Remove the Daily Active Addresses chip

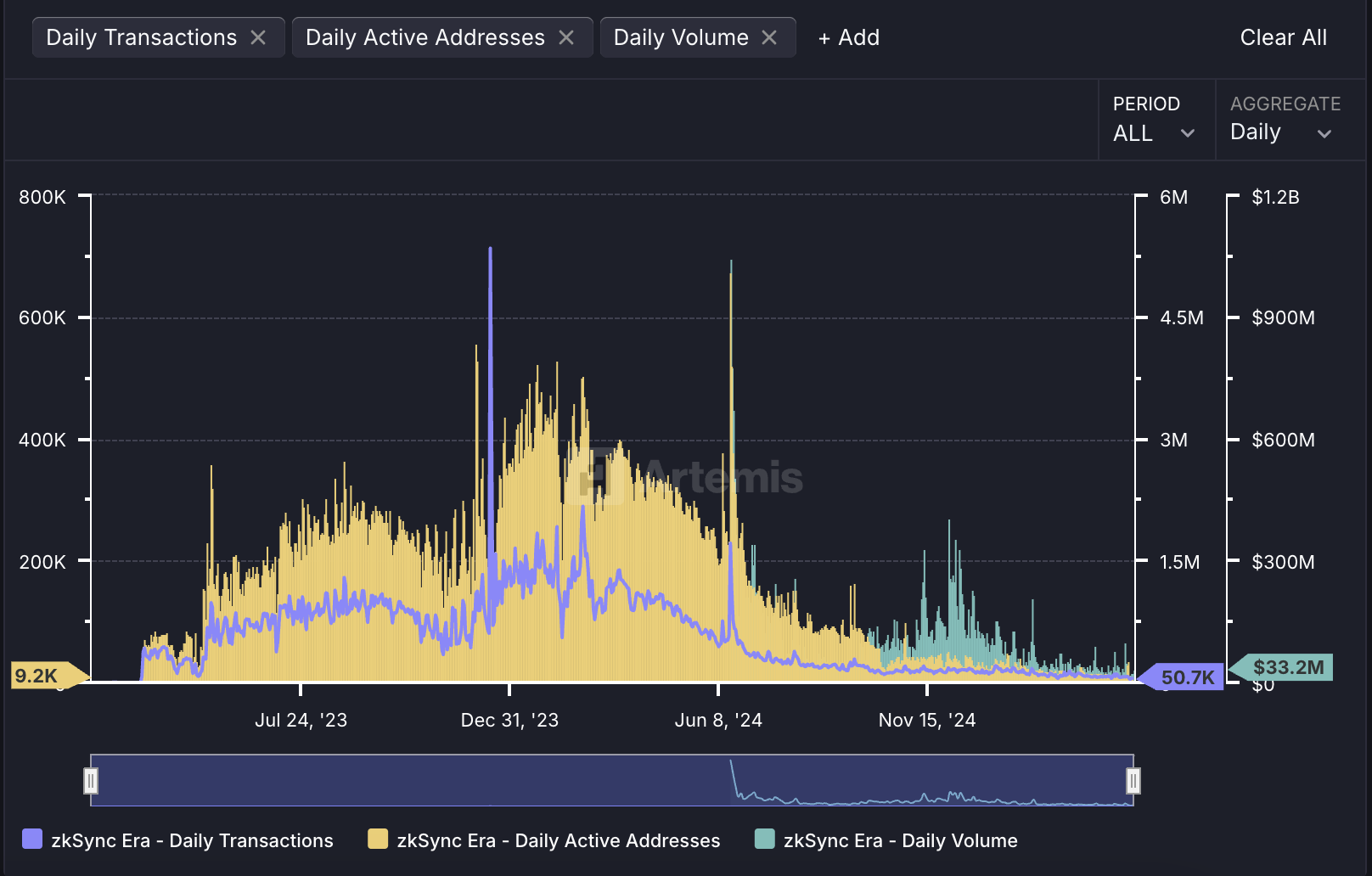[566, 37]
